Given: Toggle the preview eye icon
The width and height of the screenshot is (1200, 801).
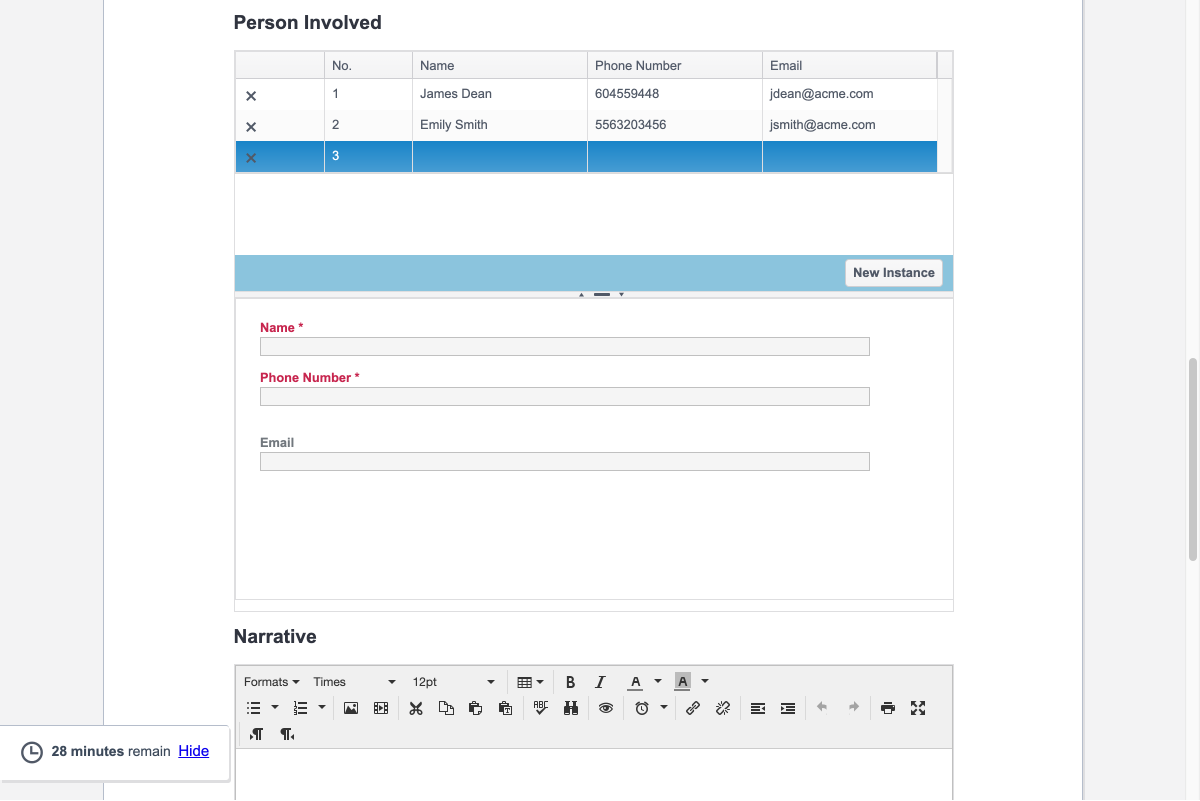Looking at the screenshot, I should 605,708.
